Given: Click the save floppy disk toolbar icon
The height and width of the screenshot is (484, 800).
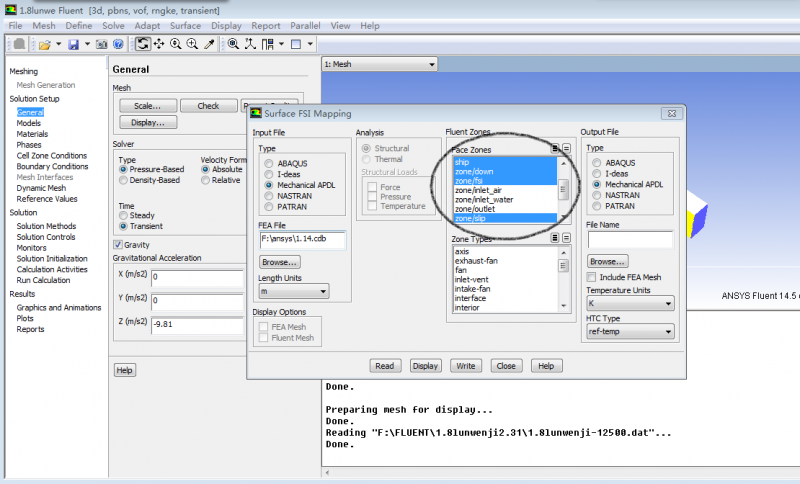Looking at the screenshot, I should [73, 44].
